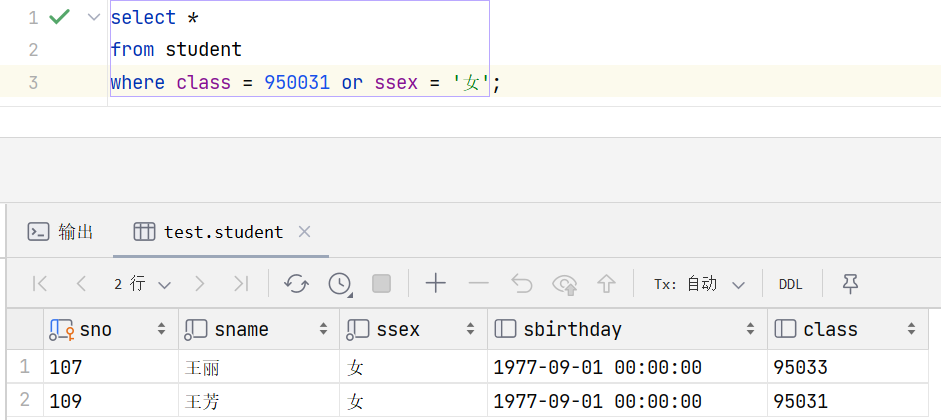Open the auto-refresh clock icon
Viewport: 941px width, 420px height.
pos(340,283)
